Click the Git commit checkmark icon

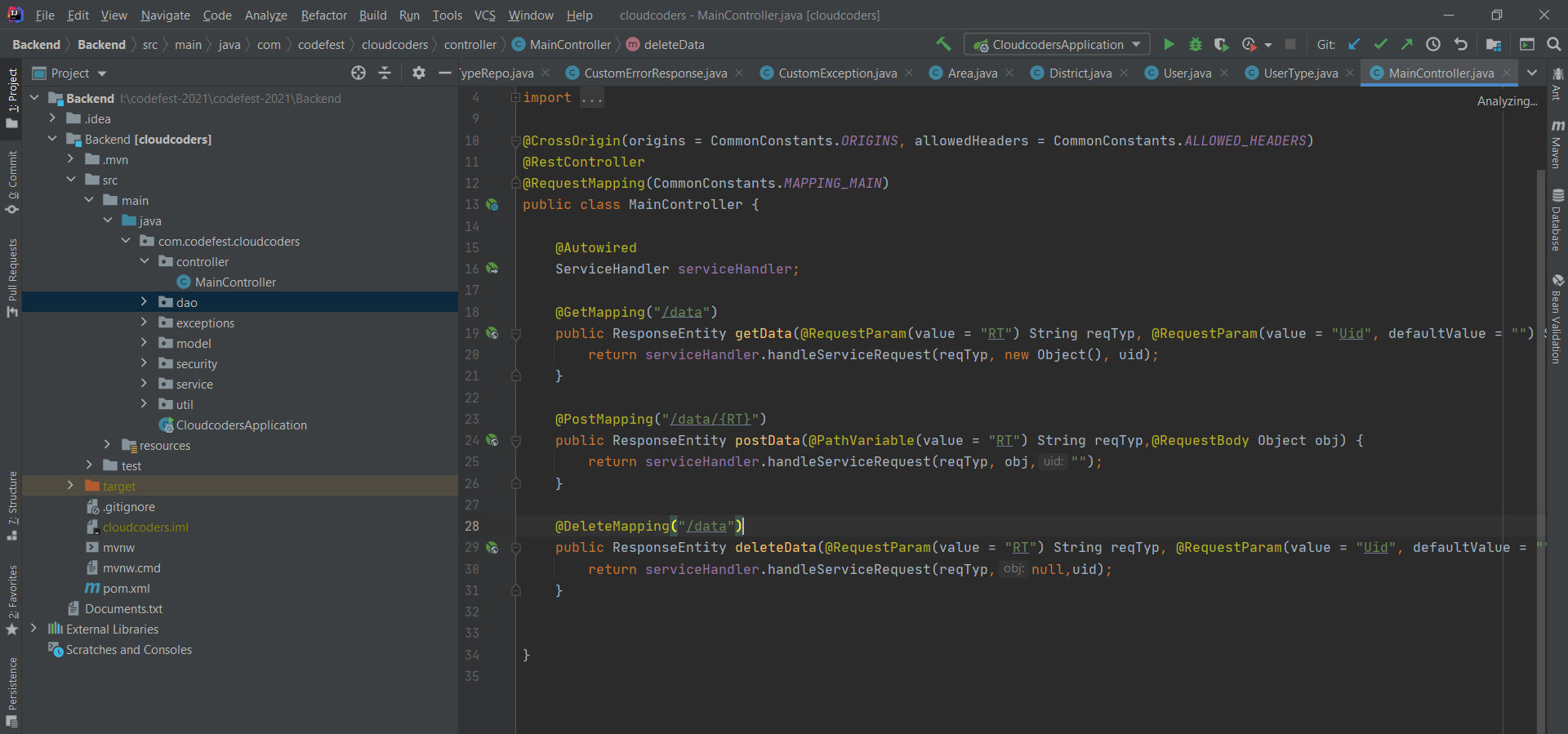pos(1380,45)
